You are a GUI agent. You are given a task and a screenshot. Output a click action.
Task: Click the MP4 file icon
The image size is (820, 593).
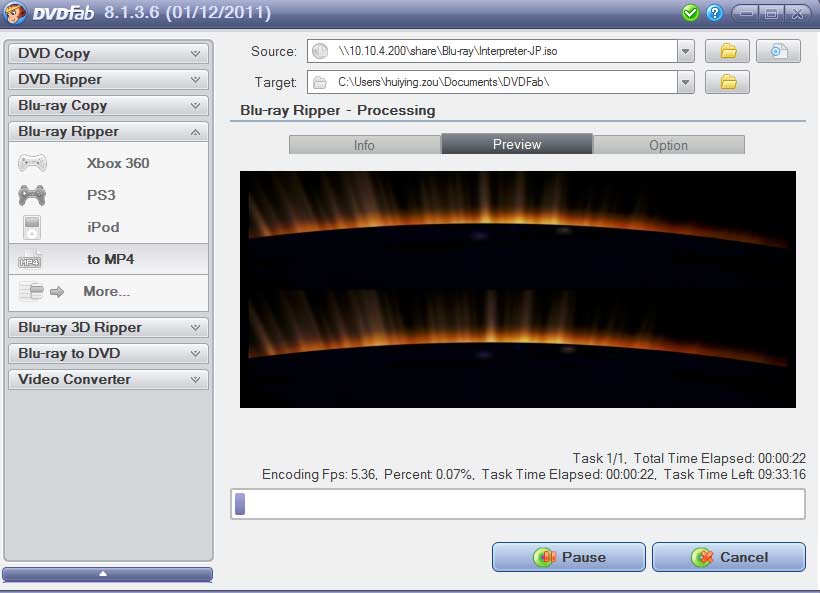30,259
